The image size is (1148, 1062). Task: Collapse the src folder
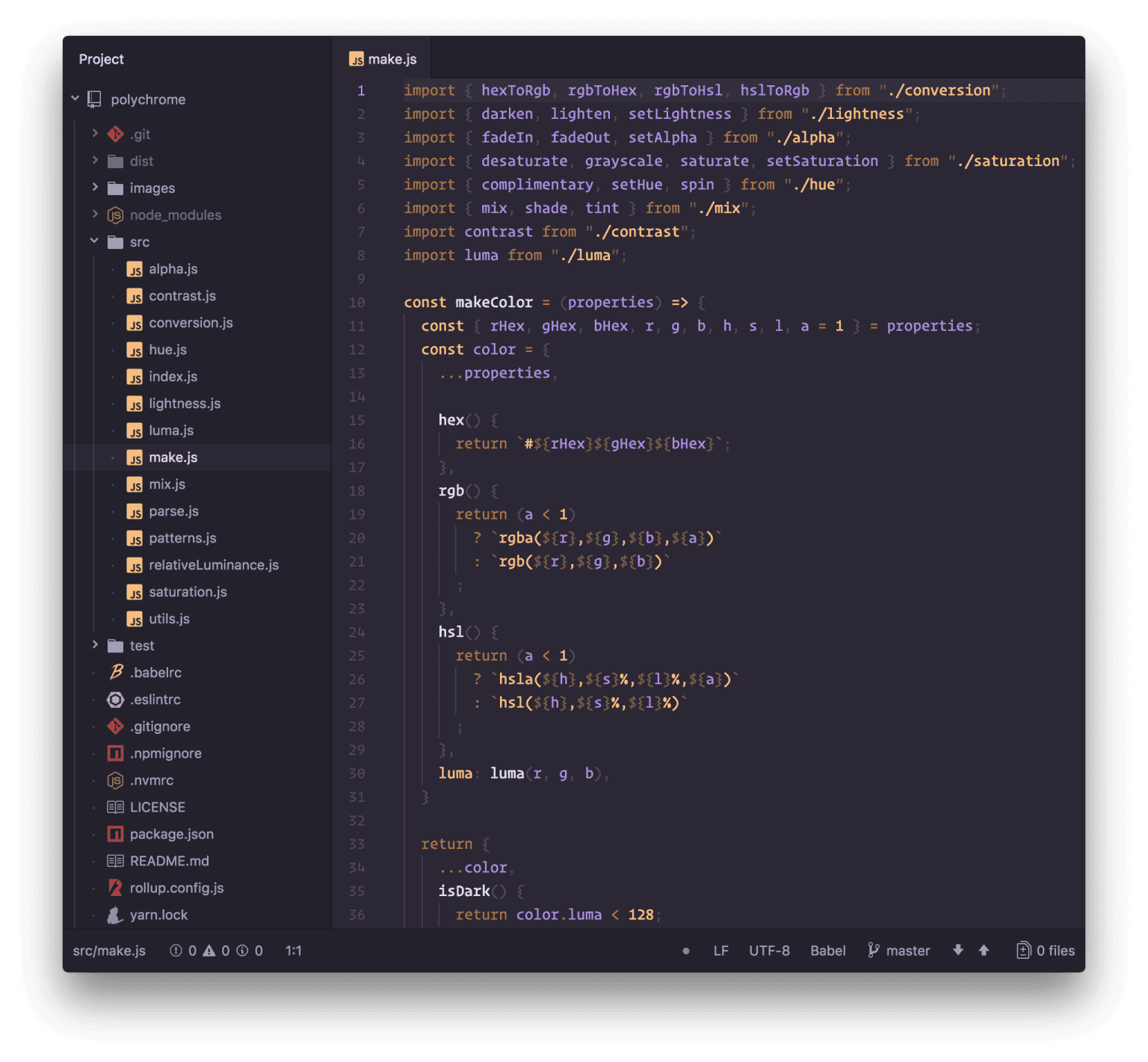point(94,241)
